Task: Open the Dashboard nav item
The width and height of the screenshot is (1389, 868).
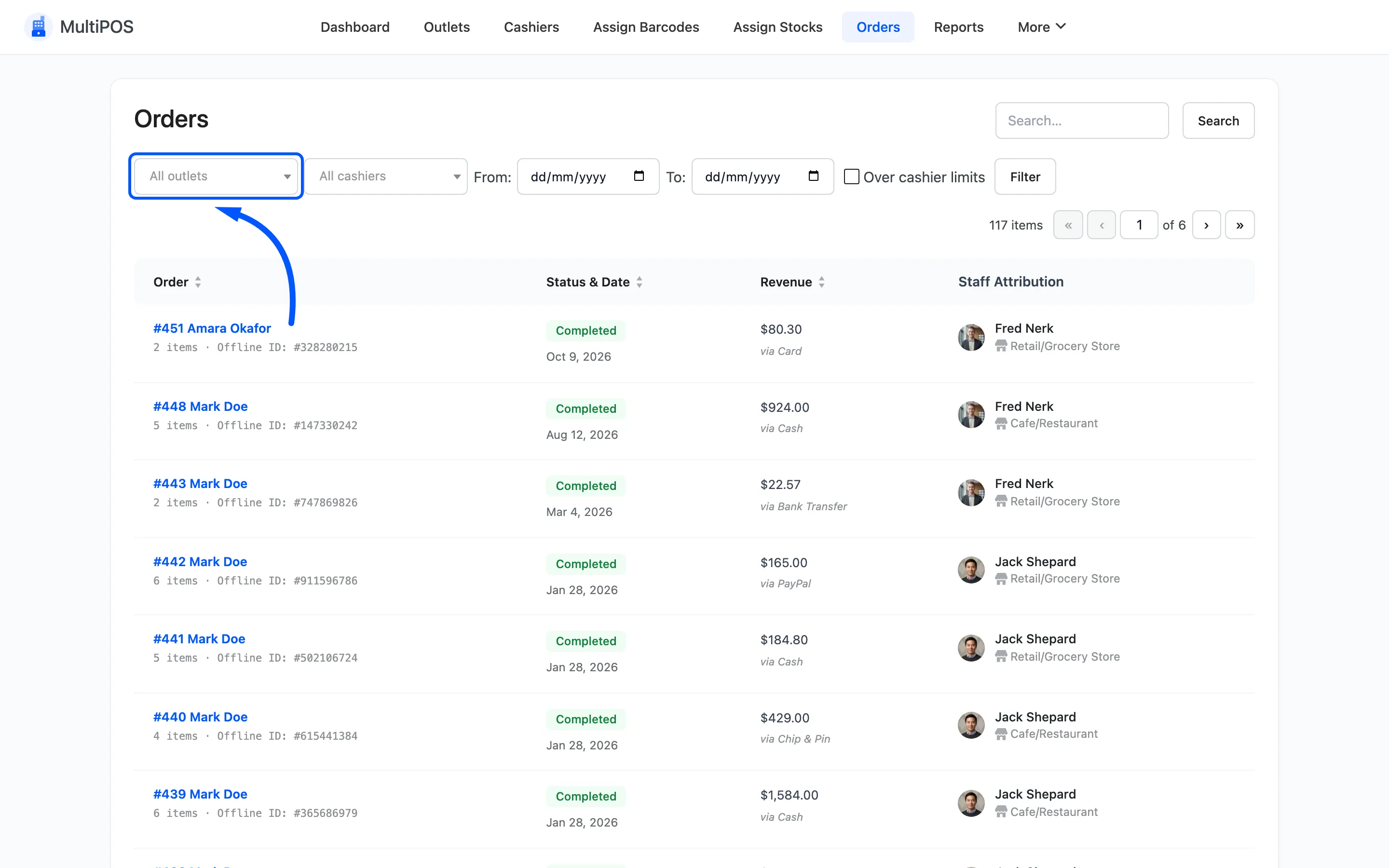Action: [x=354, y=27]
